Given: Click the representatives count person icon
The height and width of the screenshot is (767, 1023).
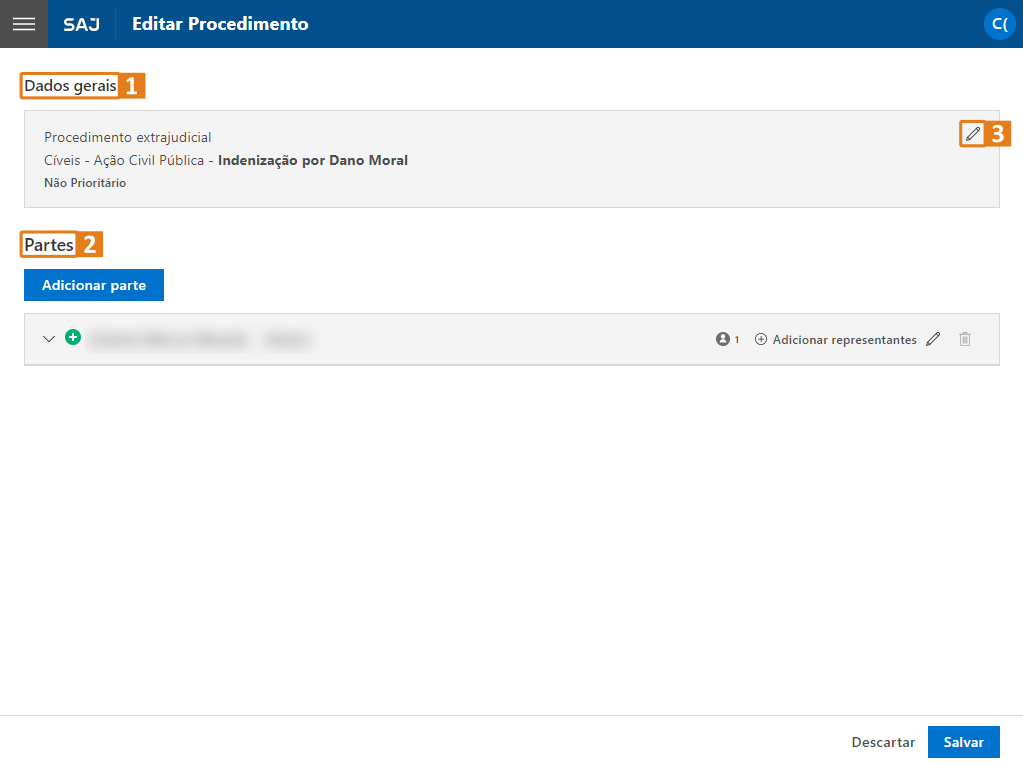Looking at the screenshot, I should click(x=722, y=339).
